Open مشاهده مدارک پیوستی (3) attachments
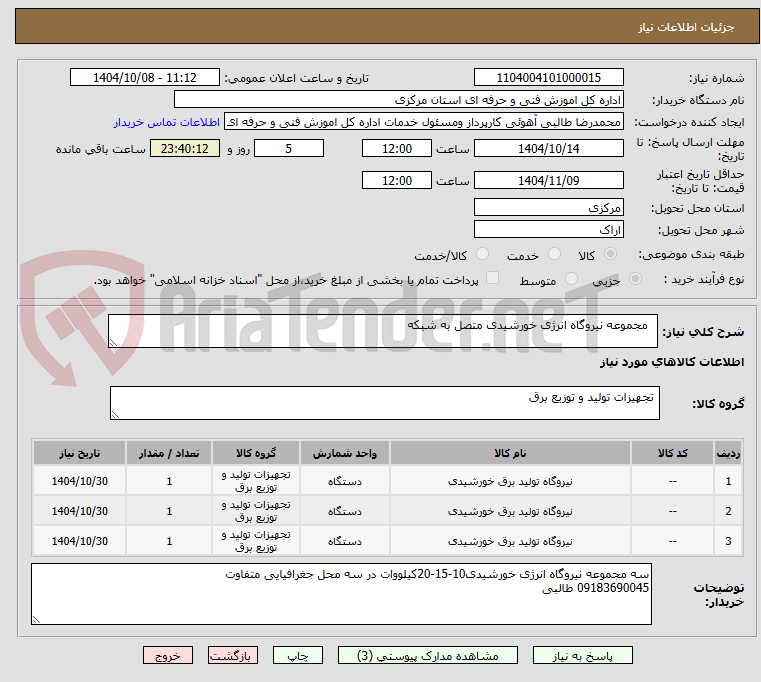This screenshot has height=682, width=761. tap(428, 655)
